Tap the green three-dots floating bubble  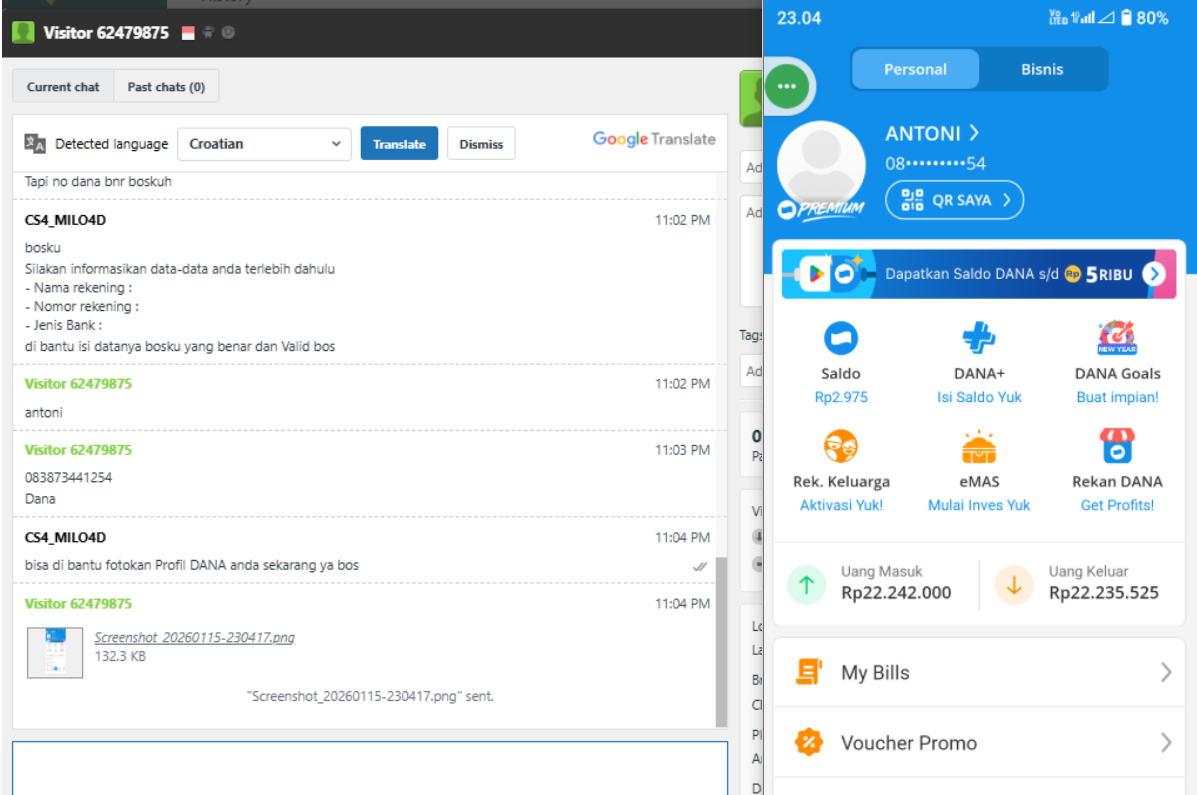pos(787,86)
